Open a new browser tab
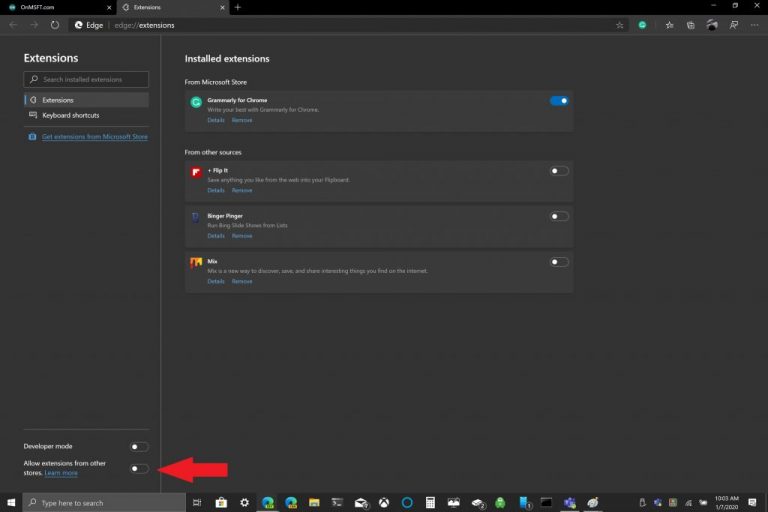This screenshot has width=768, height=512. (x=238, y=7)
